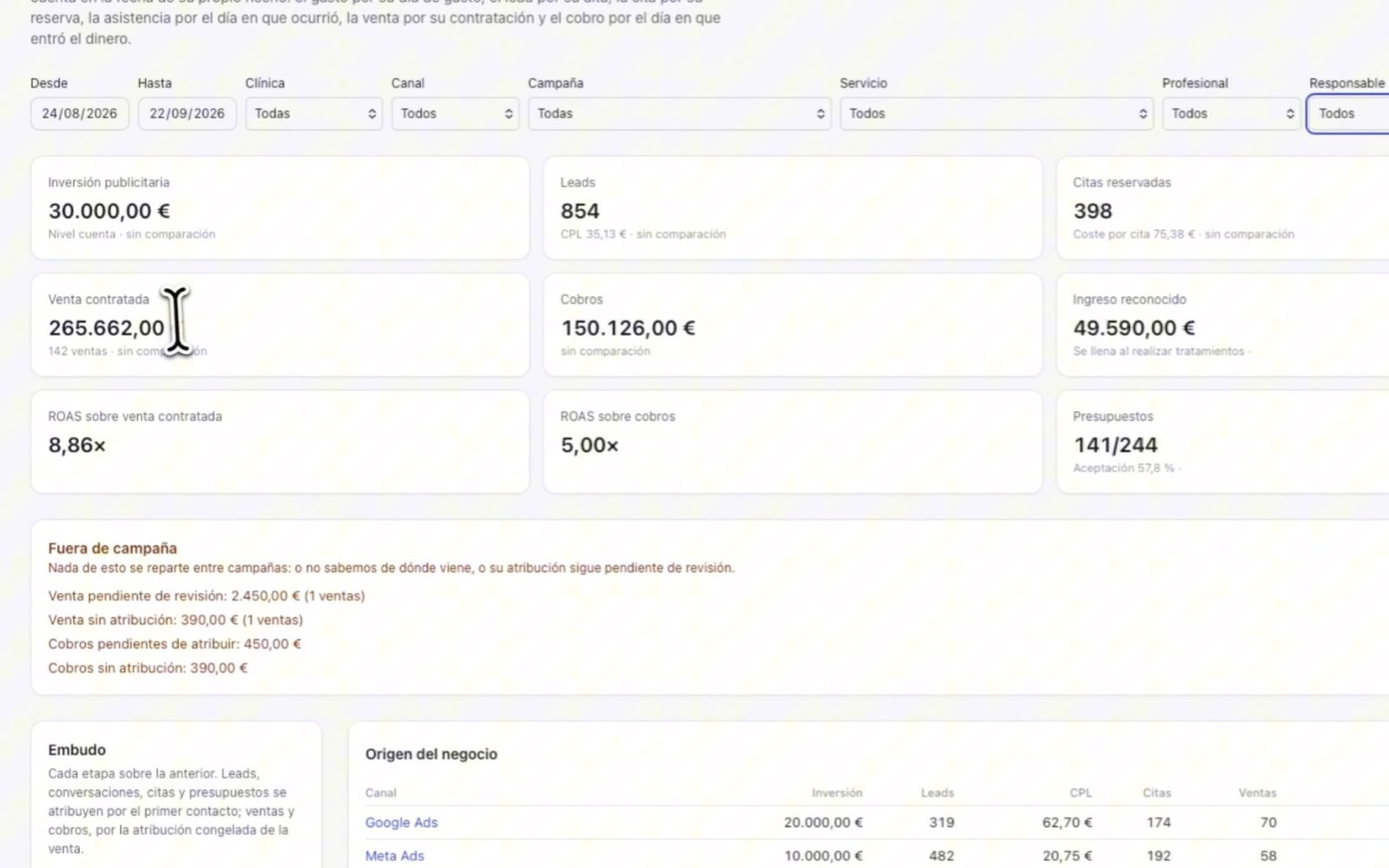Click the Embudo panel heading
The height and width of the screenshot is (868, 1389).
tap(77, 750)
